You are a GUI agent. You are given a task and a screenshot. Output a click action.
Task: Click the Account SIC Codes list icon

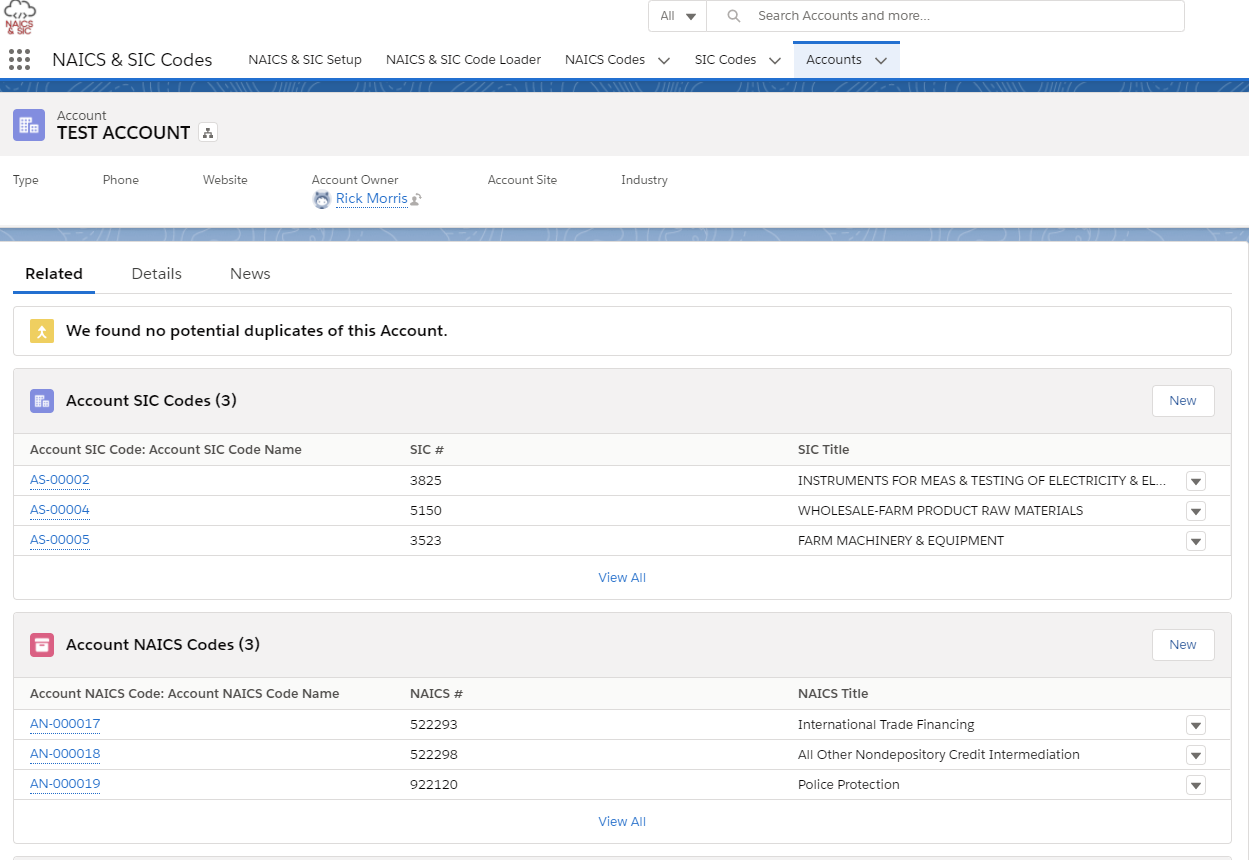[x=42, y=401]
